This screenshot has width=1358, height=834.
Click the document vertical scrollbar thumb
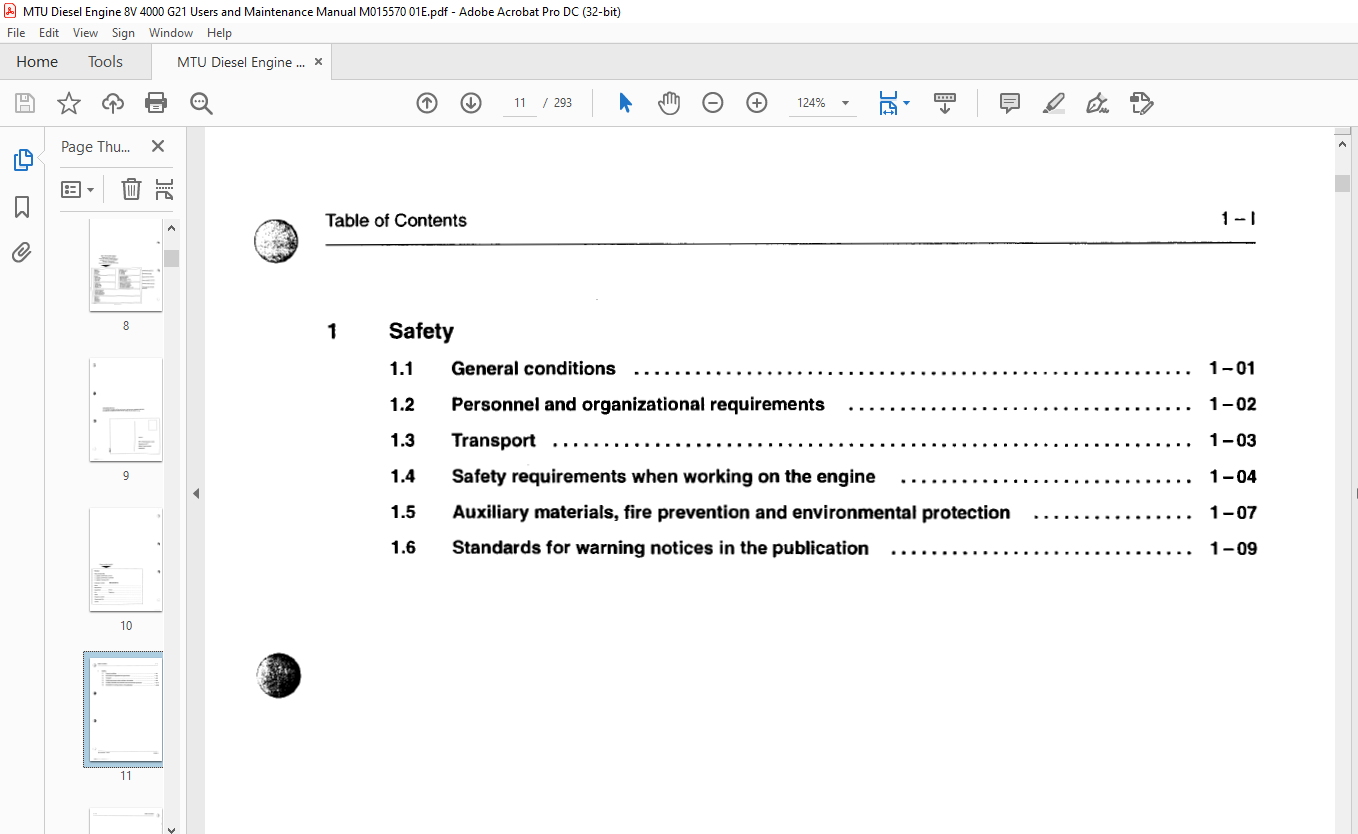1342,183
